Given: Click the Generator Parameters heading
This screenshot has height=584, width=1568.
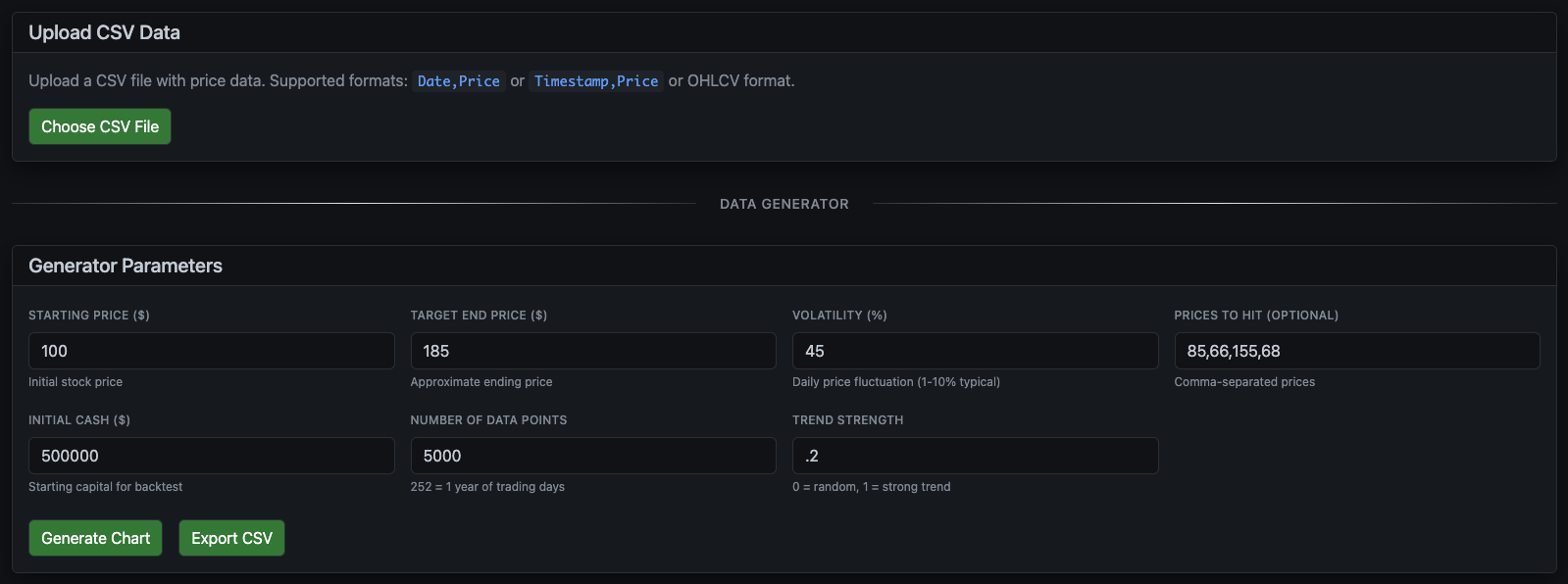Looking at the screenshot, I should pyautogui.click(x=125, y=266).
